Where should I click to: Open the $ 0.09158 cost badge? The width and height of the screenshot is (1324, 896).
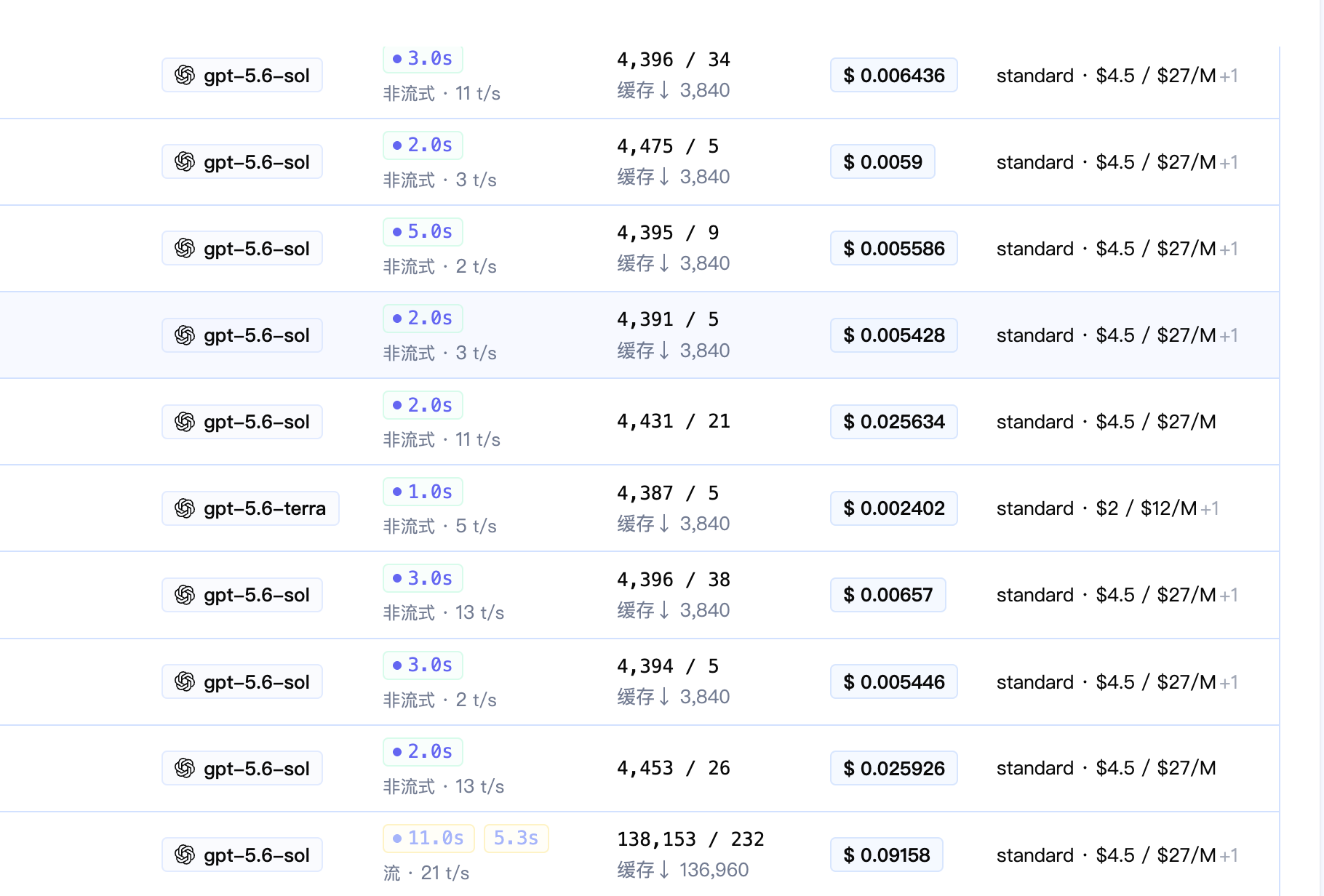tap(886, 855)
